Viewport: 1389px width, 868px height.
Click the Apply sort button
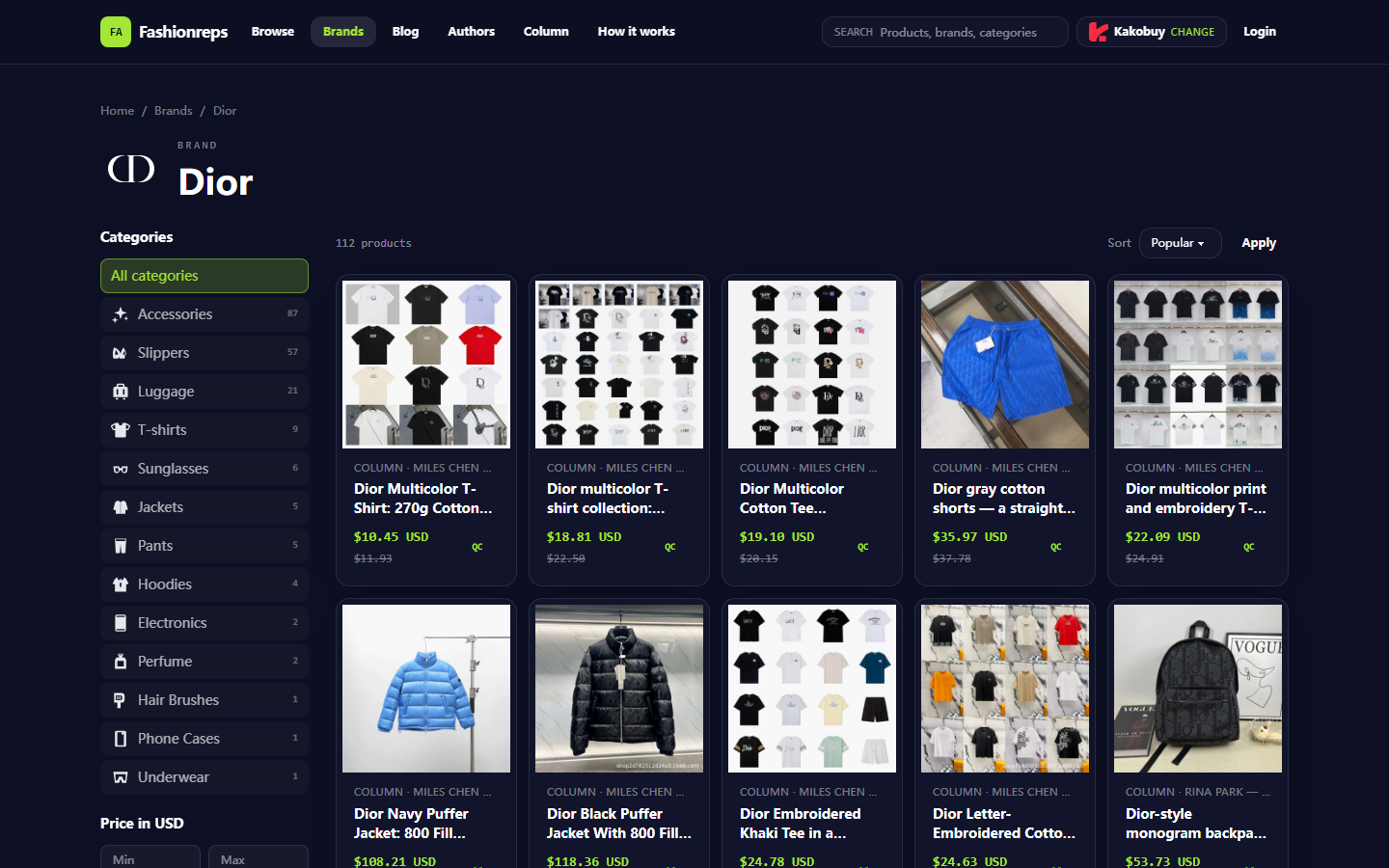[1259, 243]
